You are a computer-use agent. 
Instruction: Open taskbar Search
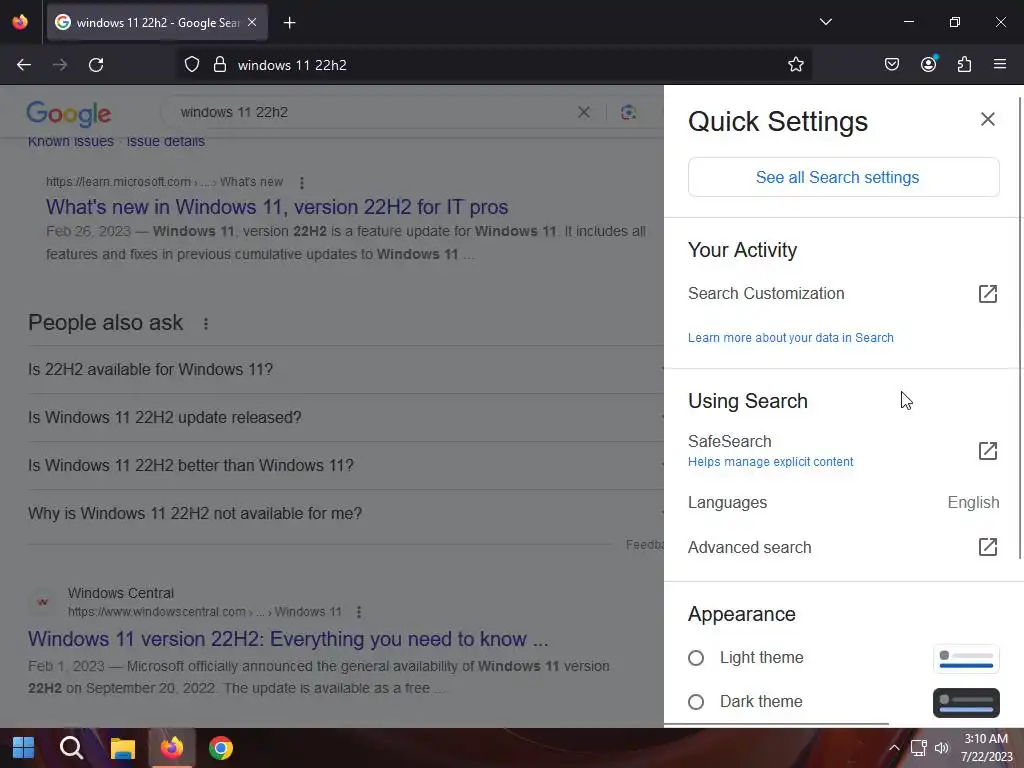point(71,748)
